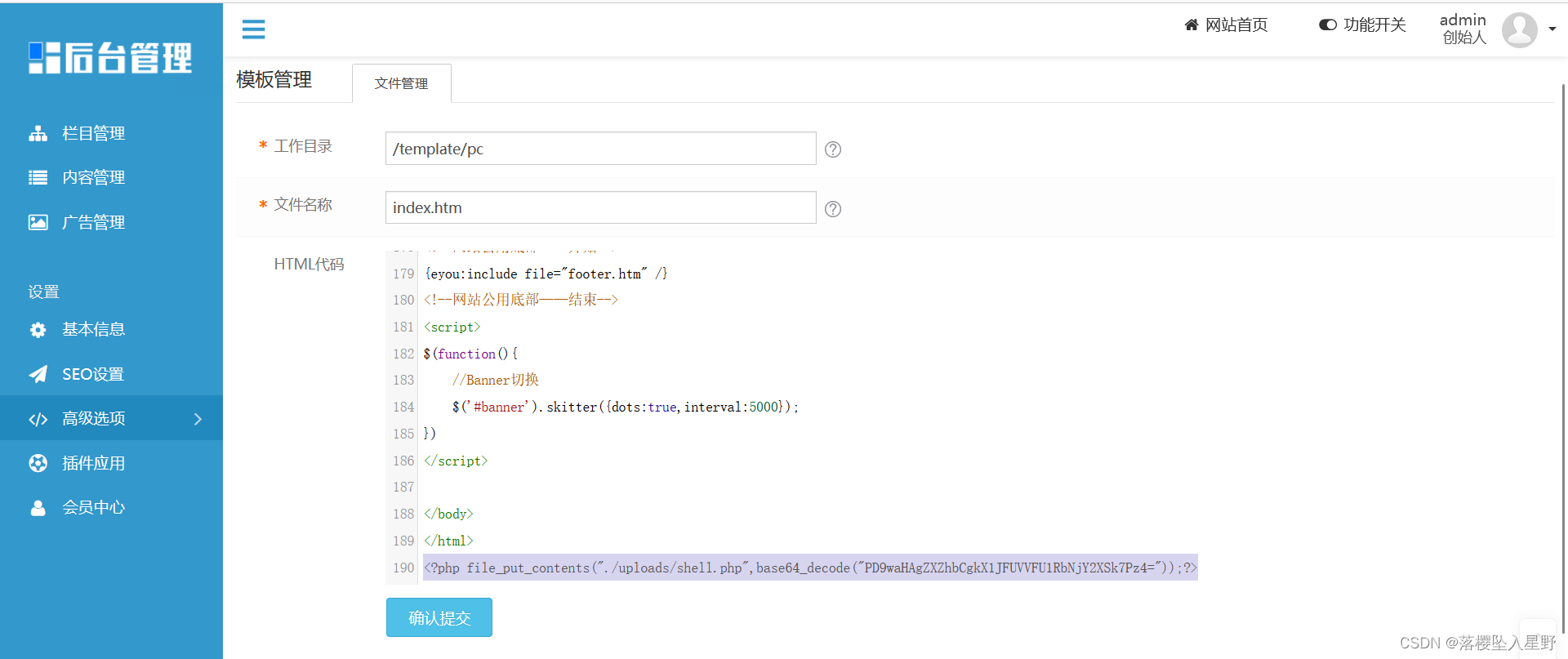Click the 功能开关 link text

[x=1374, y=25]
